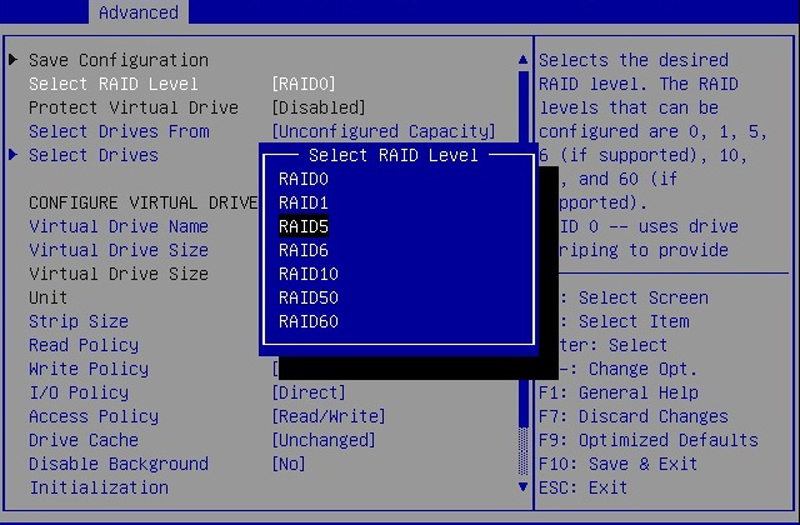Screen dimensions: 800x525
Task: Change the Access Policy Read/Write value
Action: (329, 416)
